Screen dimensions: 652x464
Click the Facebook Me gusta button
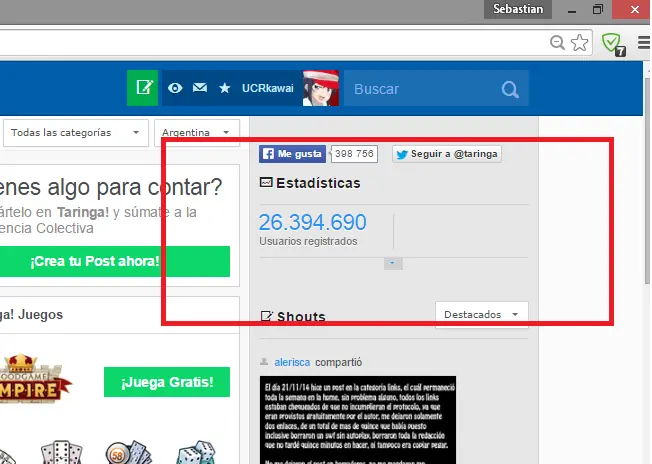[292, 154]
